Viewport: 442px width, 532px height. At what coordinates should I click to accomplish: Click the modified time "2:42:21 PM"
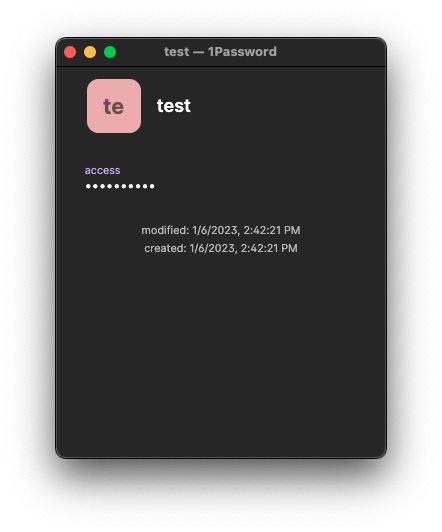(x=272, y=230)
